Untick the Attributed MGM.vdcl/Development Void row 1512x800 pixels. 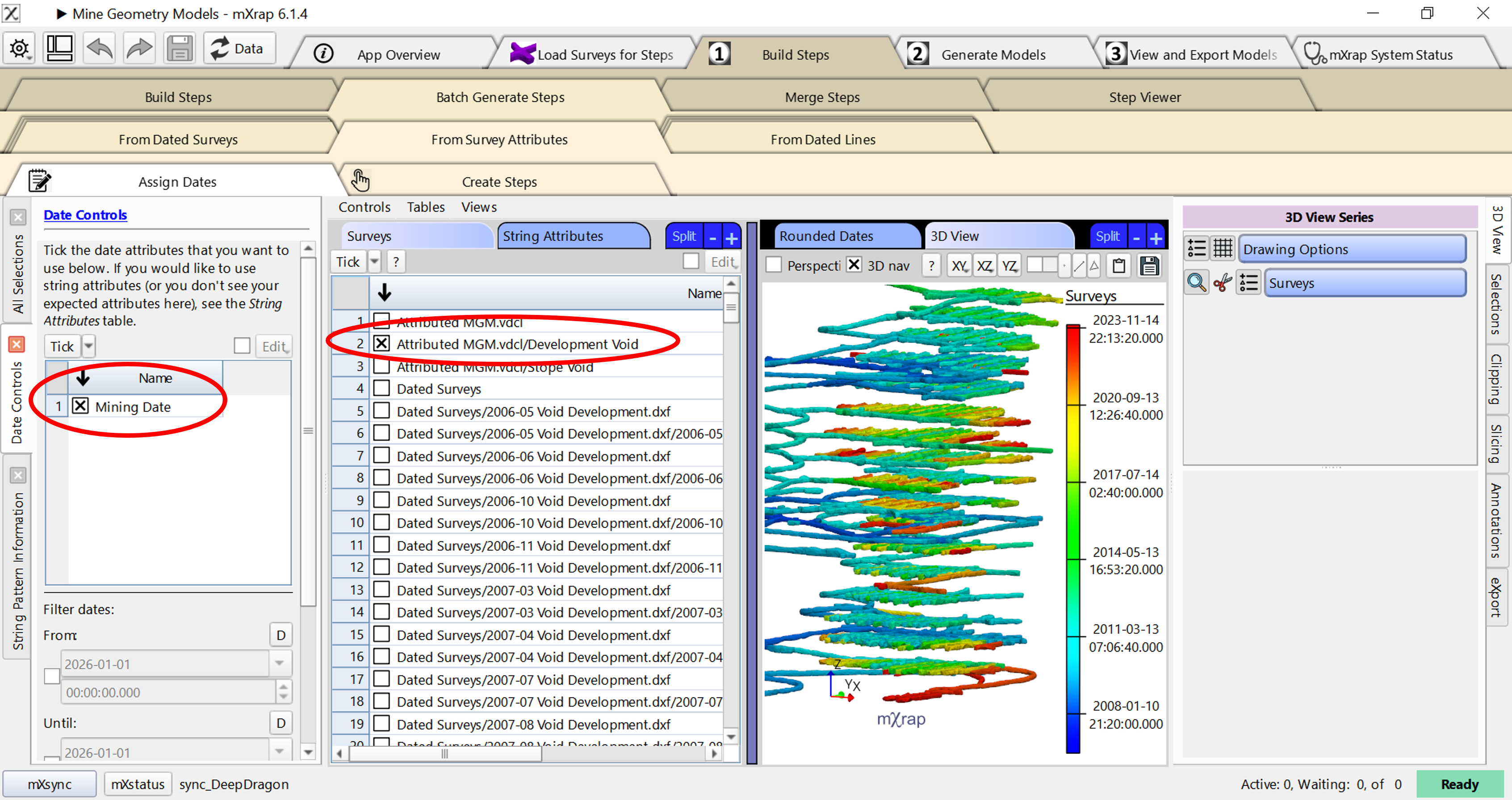pos(381,343)
